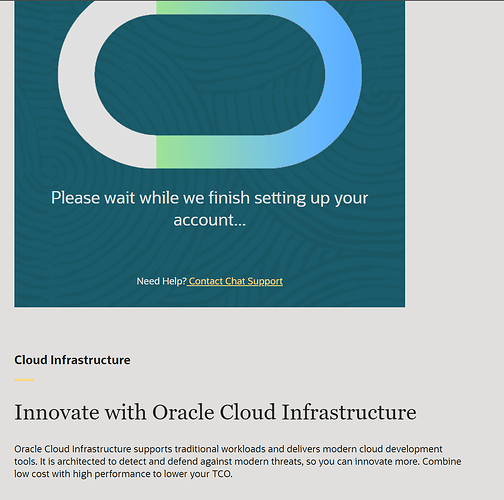Click the 'Innovate with Oracle Cloud Infrastructure' heading
504x500 pixels.
pyautogui.click(x=215, y=412)
